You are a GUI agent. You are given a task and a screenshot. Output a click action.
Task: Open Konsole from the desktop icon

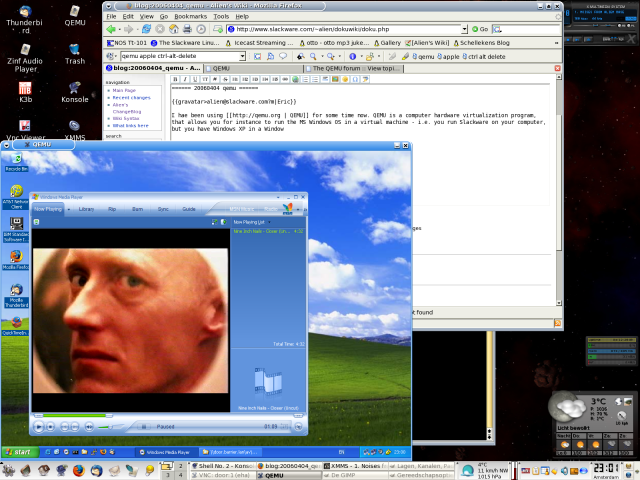pos(75,92)
